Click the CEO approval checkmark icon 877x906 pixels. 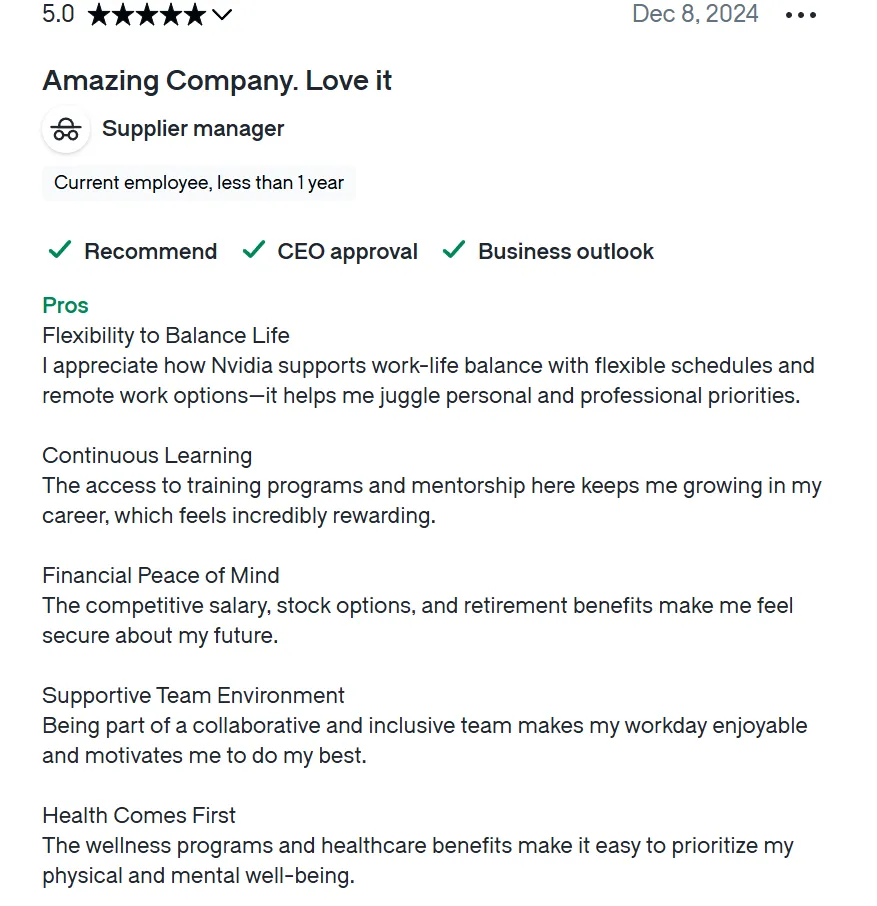pos(254,250)
